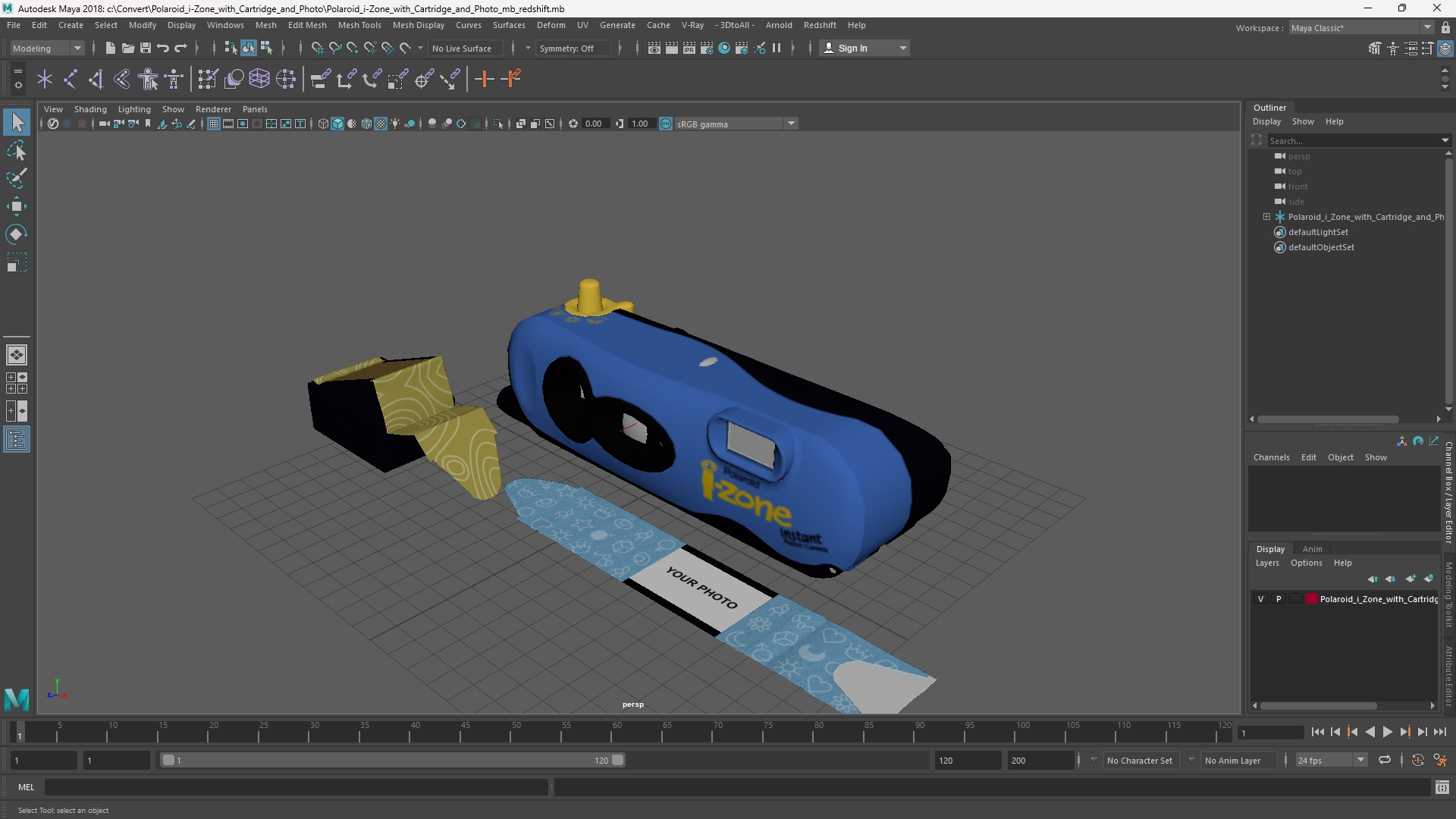Open the 24 fps frame rate dropdown

[x=1331, y=760]
